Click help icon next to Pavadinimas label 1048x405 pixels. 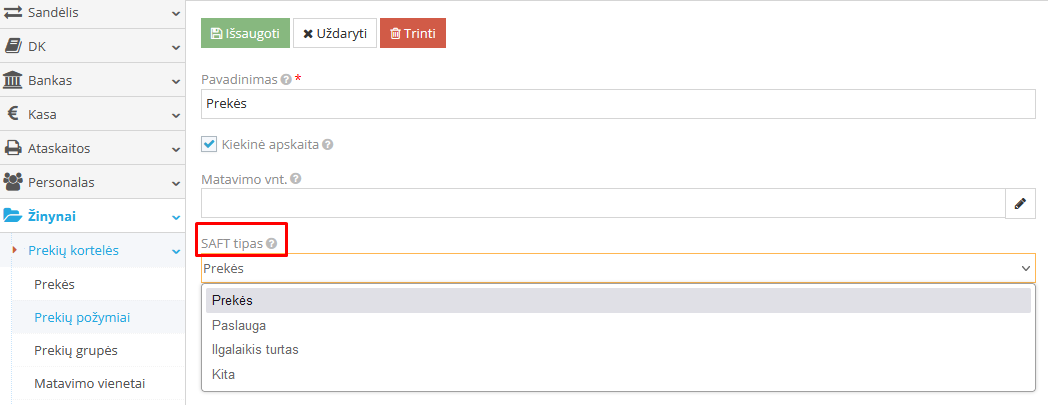(x=286, y=80)
